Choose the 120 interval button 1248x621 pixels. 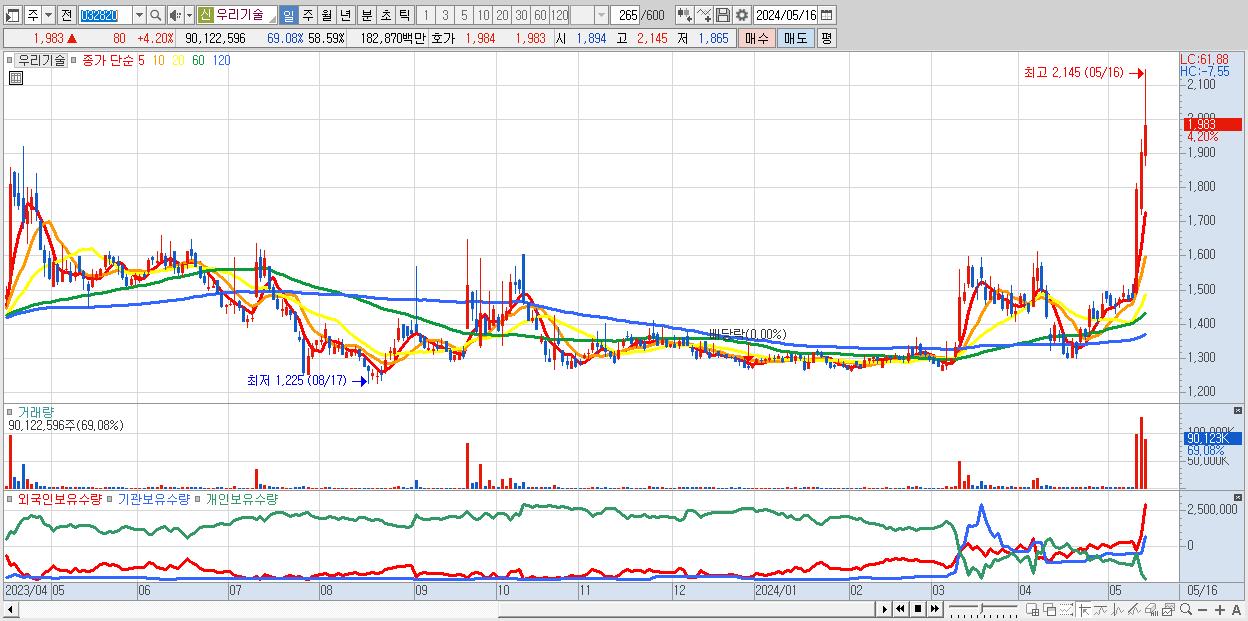[559, 15]
